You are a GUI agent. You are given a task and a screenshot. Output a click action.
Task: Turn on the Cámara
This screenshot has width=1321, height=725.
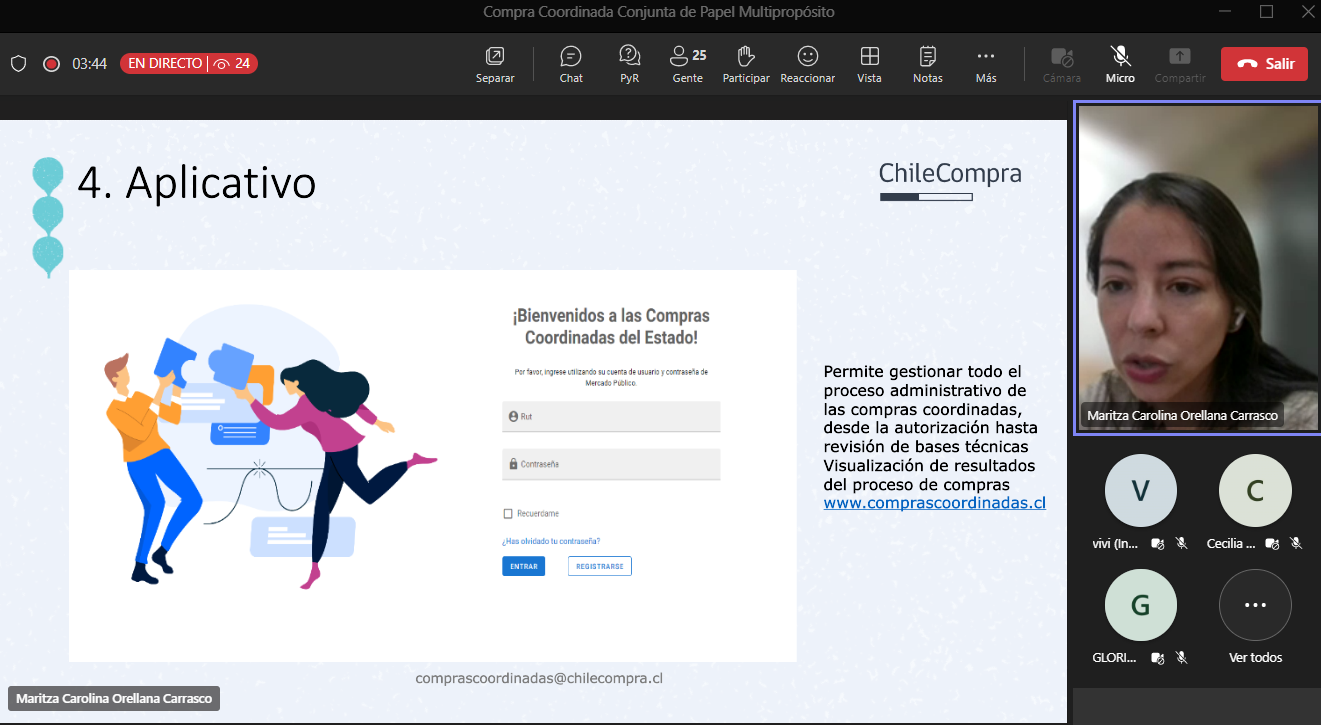coord(1062,64)
